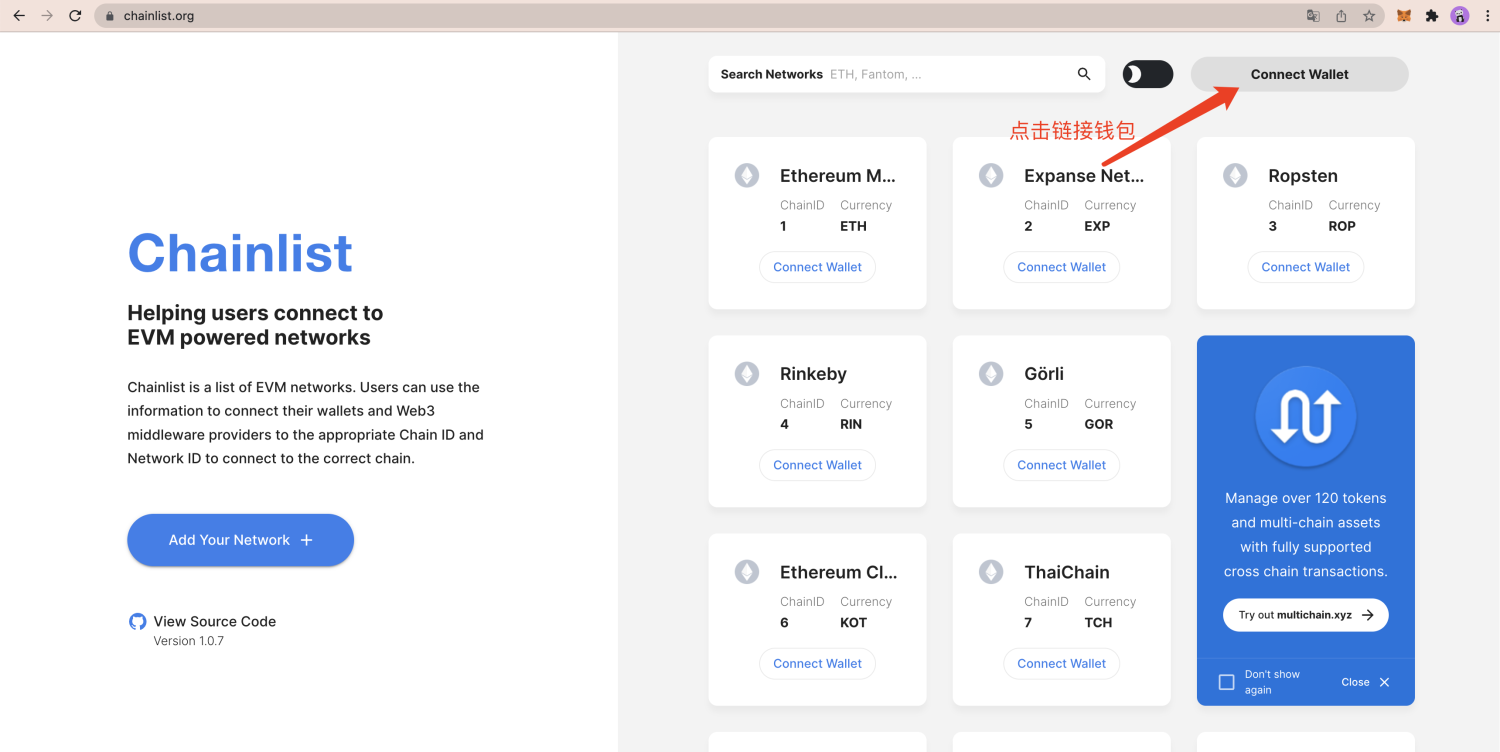Screen dimensions: 1500x752
Task: Click the Version 1.0.7 text
Action: pos(188,641)
